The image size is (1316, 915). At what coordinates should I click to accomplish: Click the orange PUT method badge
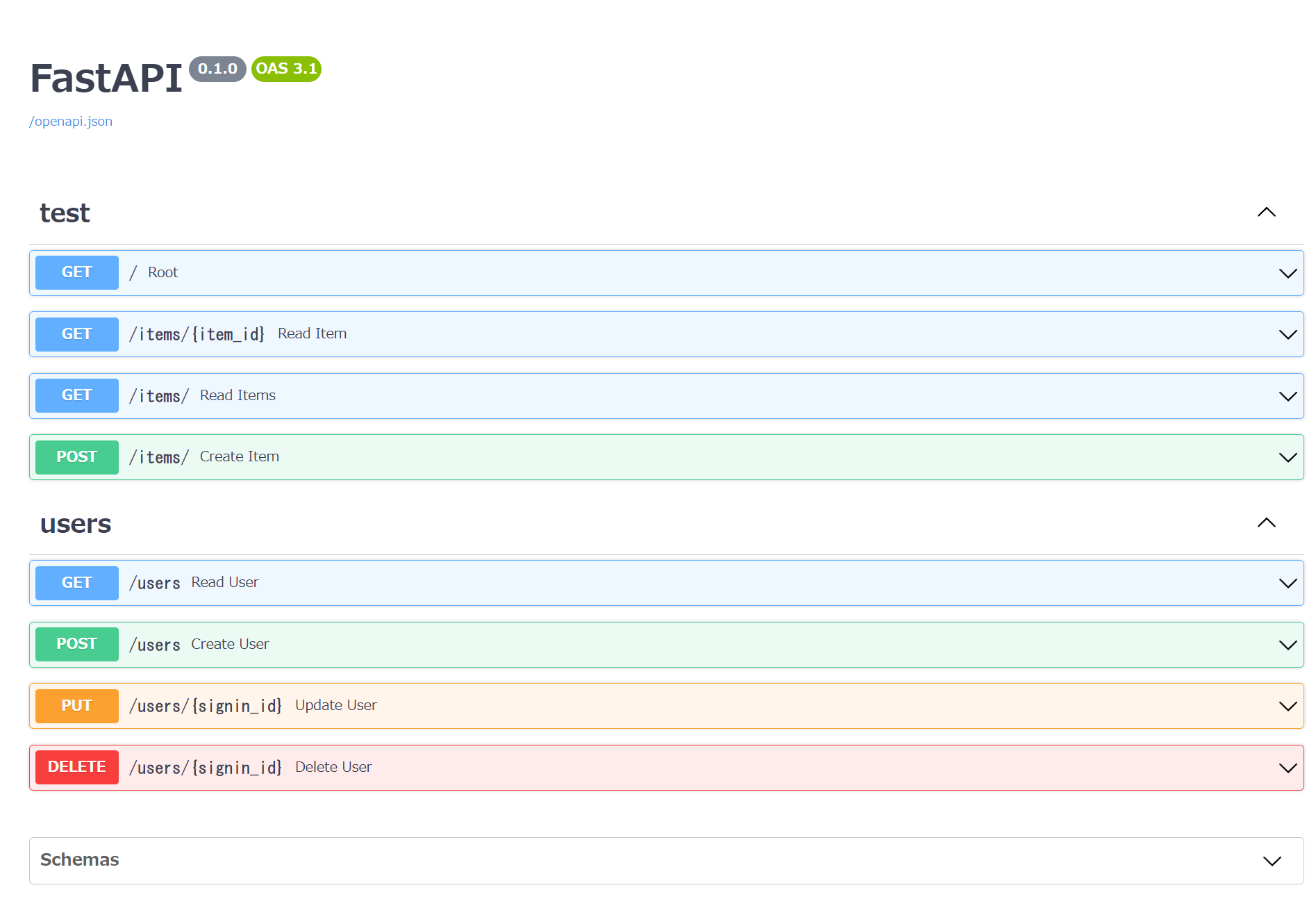pyautogui.click(x=77, y=706)
